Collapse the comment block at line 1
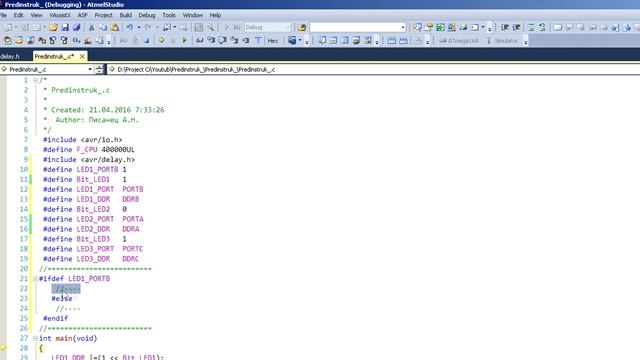This screenshot has width=640, height=360. point(36,80)
